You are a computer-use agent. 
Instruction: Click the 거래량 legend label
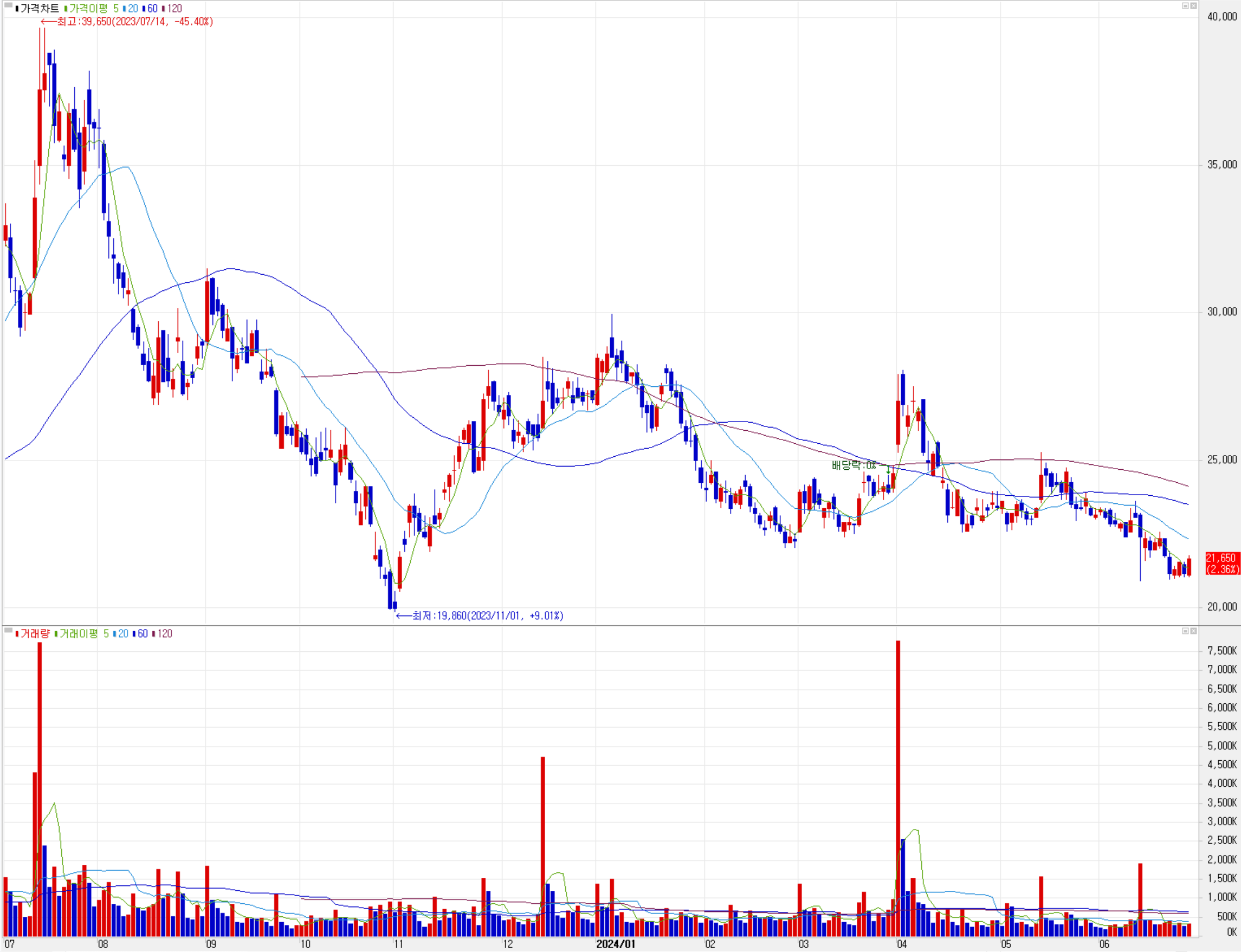[x=35, y=633]
